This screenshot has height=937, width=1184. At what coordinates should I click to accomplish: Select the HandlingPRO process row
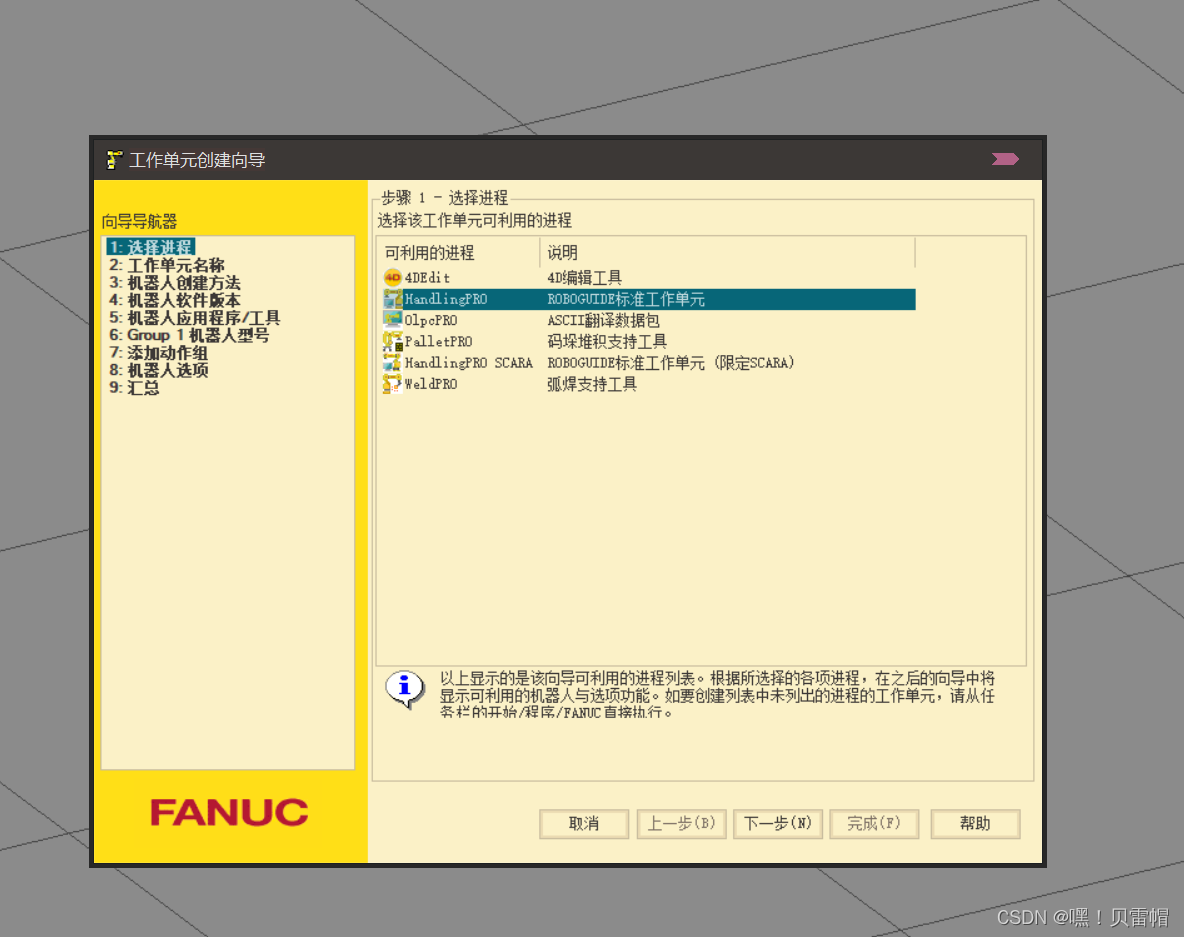point(649,299)
